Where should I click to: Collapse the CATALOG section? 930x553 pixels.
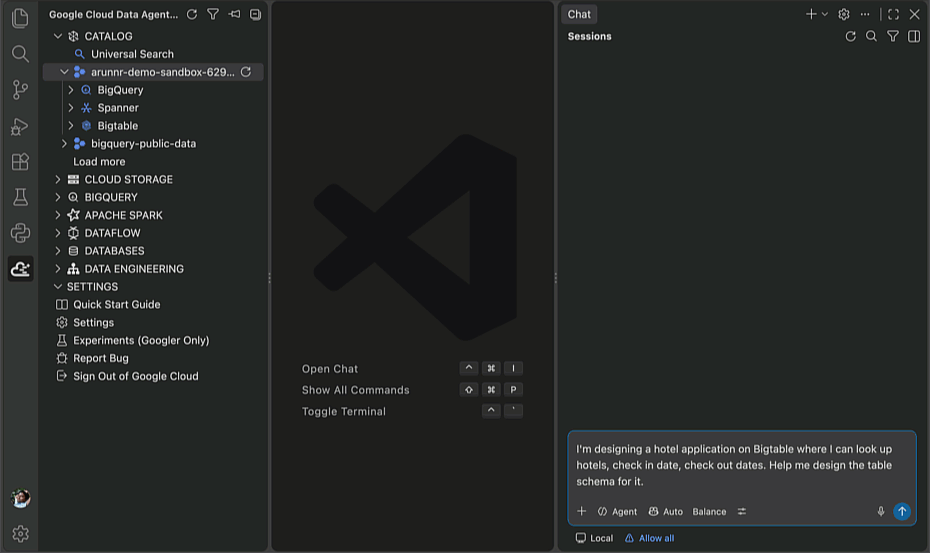click(58, 36)
